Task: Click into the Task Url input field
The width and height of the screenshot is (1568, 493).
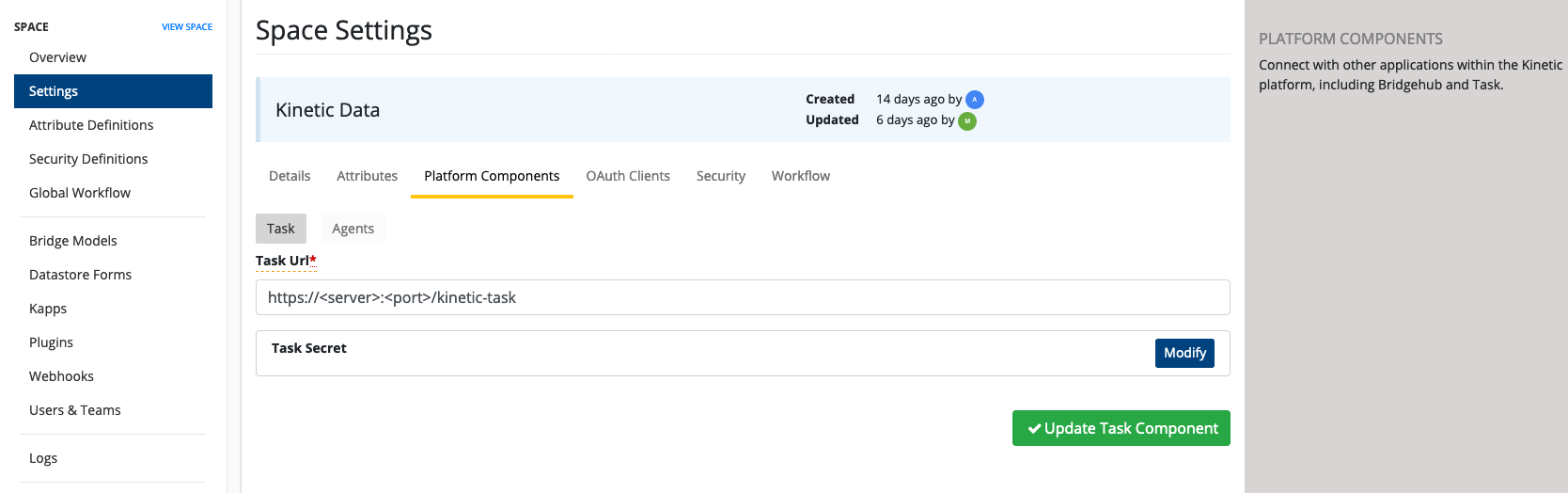Action: [x=743, y=297]
